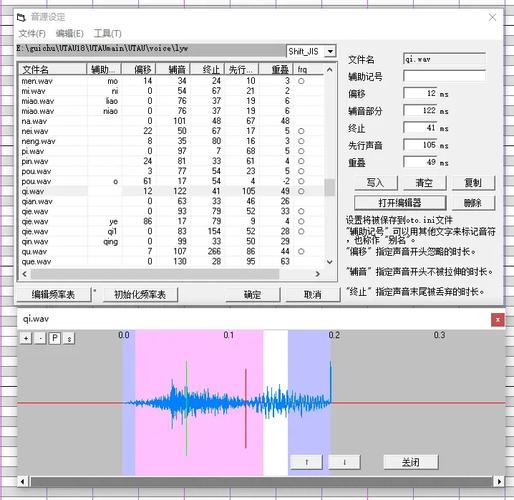This screenshot has height=500, width=514.
Task: Click the down arrow button in editor
Action: [x=344, y=462]
